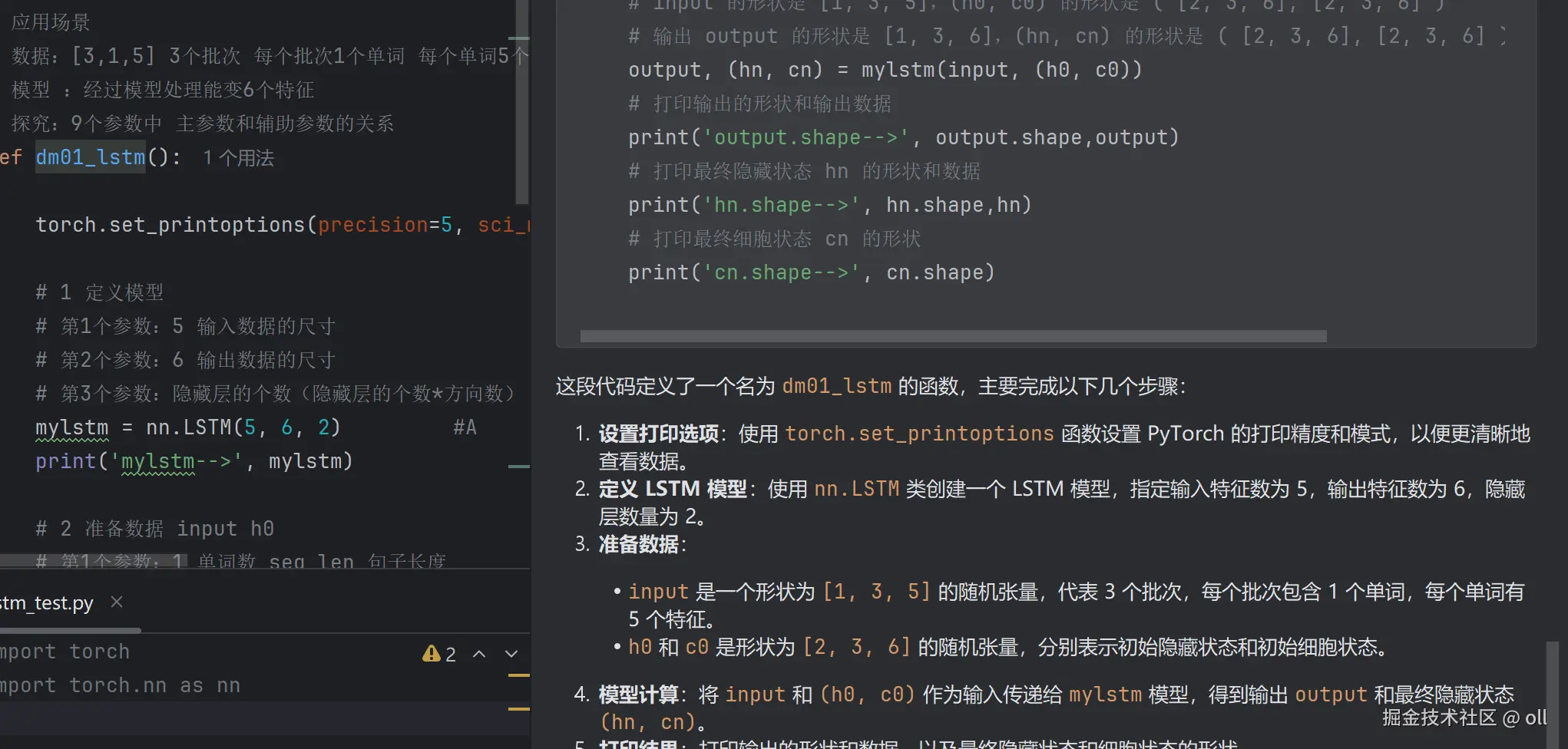Click the bold heading "定义 LSTM 模型"

[673, 489]
